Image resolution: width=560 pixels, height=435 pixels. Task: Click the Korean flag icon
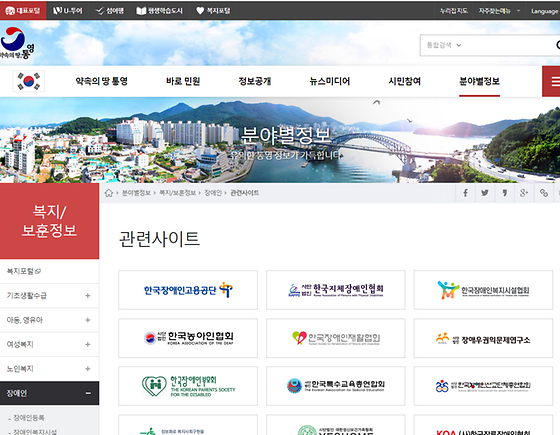(x=29, y=81)
